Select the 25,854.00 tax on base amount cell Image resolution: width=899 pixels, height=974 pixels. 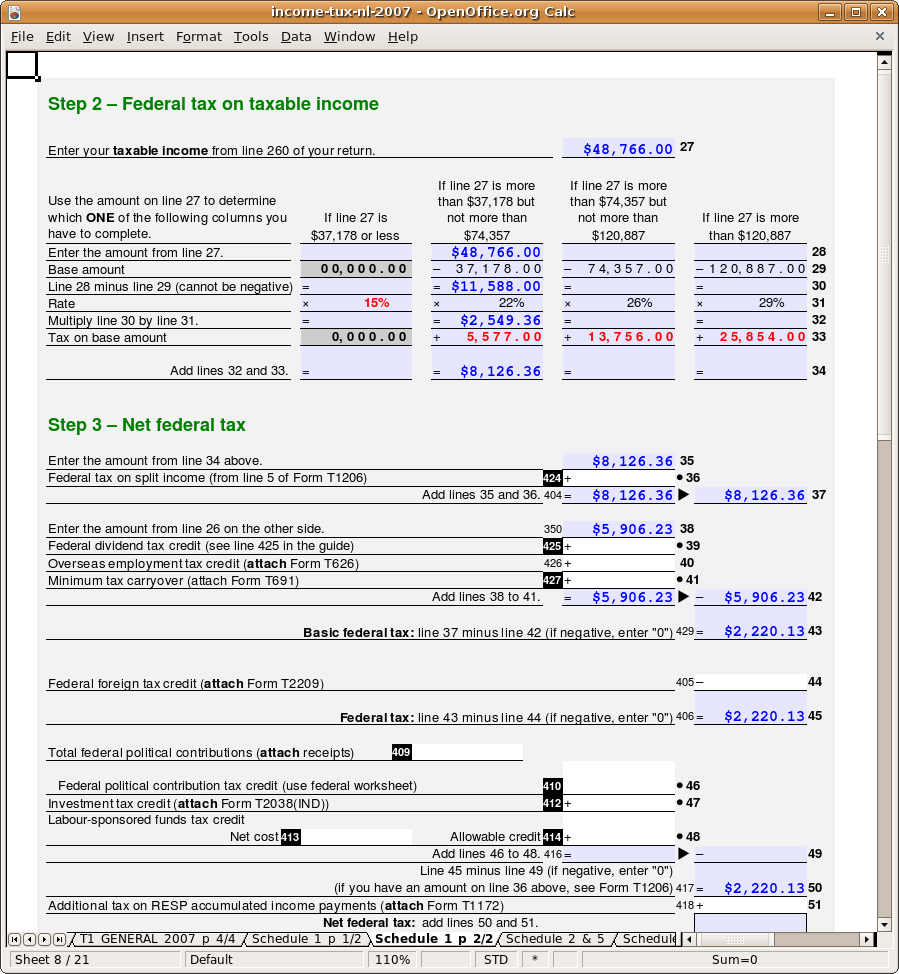(751, 337)
